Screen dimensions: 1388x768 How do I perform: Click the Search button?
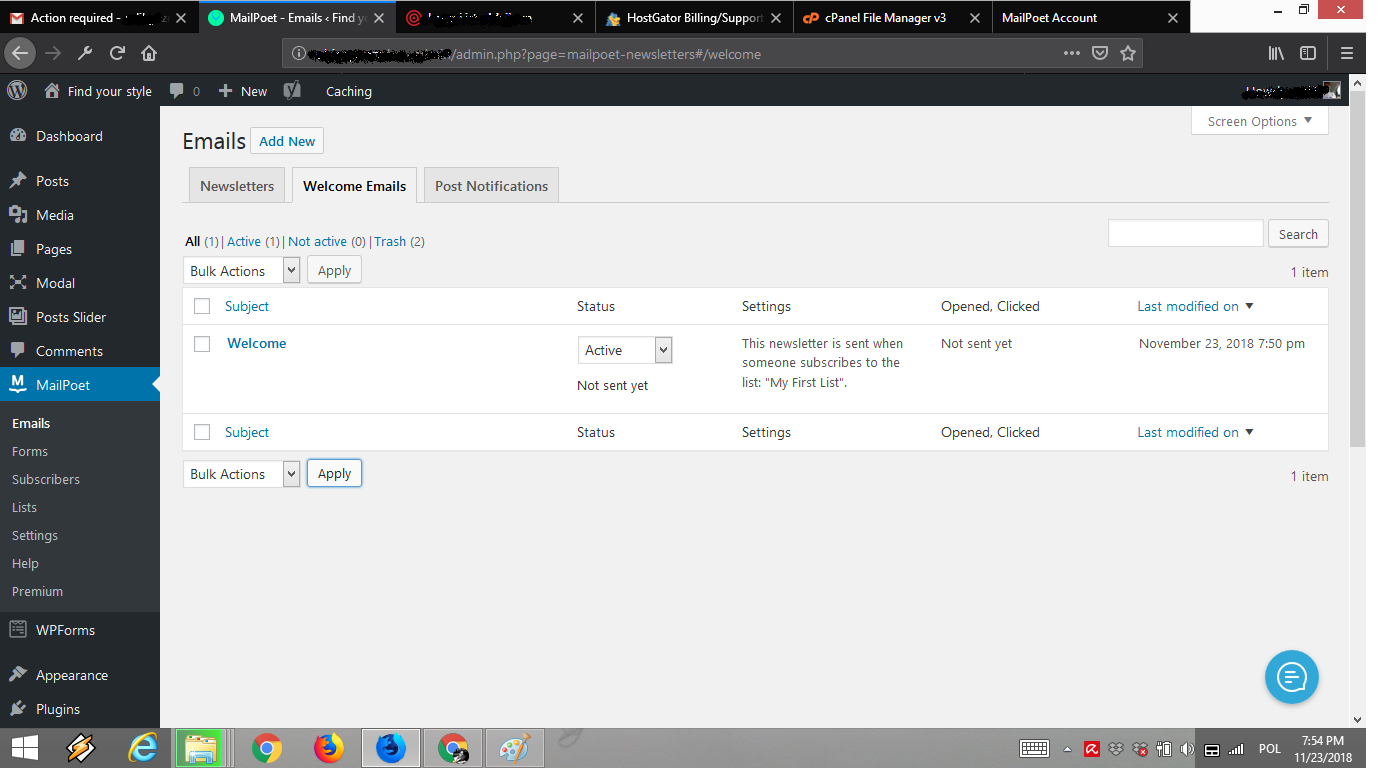pos(1298,234)
